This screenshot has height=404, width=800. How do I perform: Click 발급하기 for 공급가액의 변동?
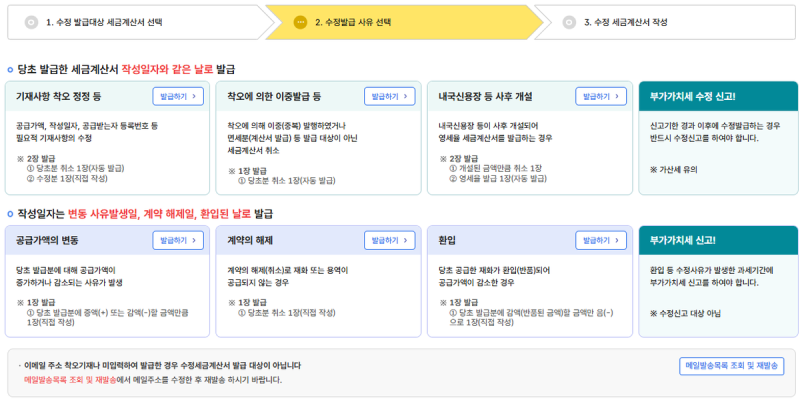tap(178, 240)
